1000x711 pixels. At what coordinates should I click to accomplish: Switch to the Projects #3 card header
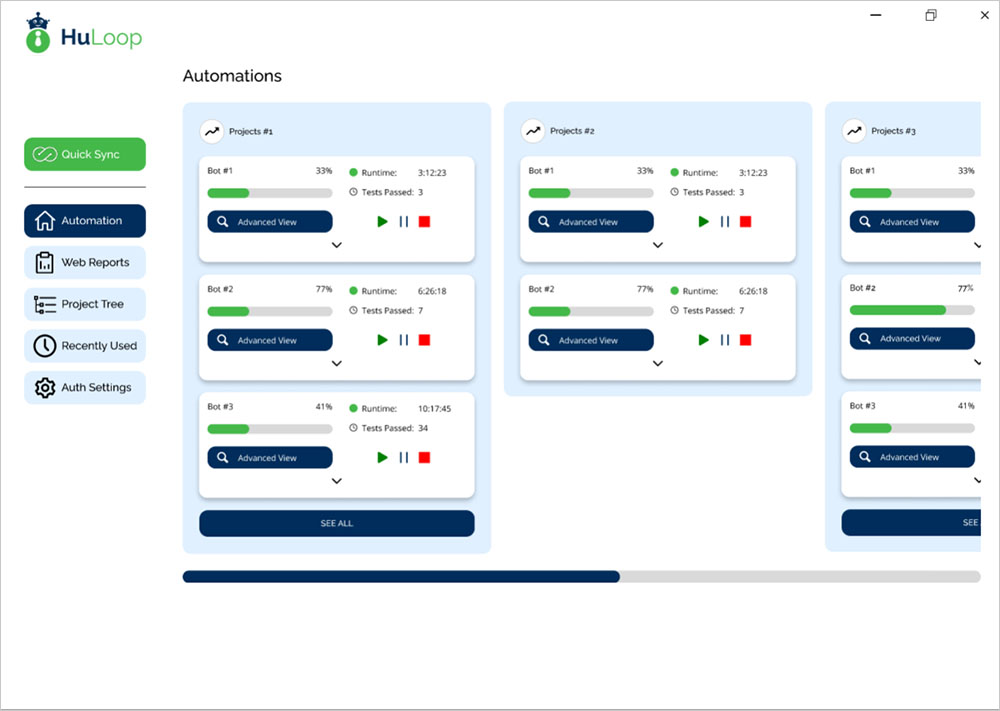[x=894, y=130]
